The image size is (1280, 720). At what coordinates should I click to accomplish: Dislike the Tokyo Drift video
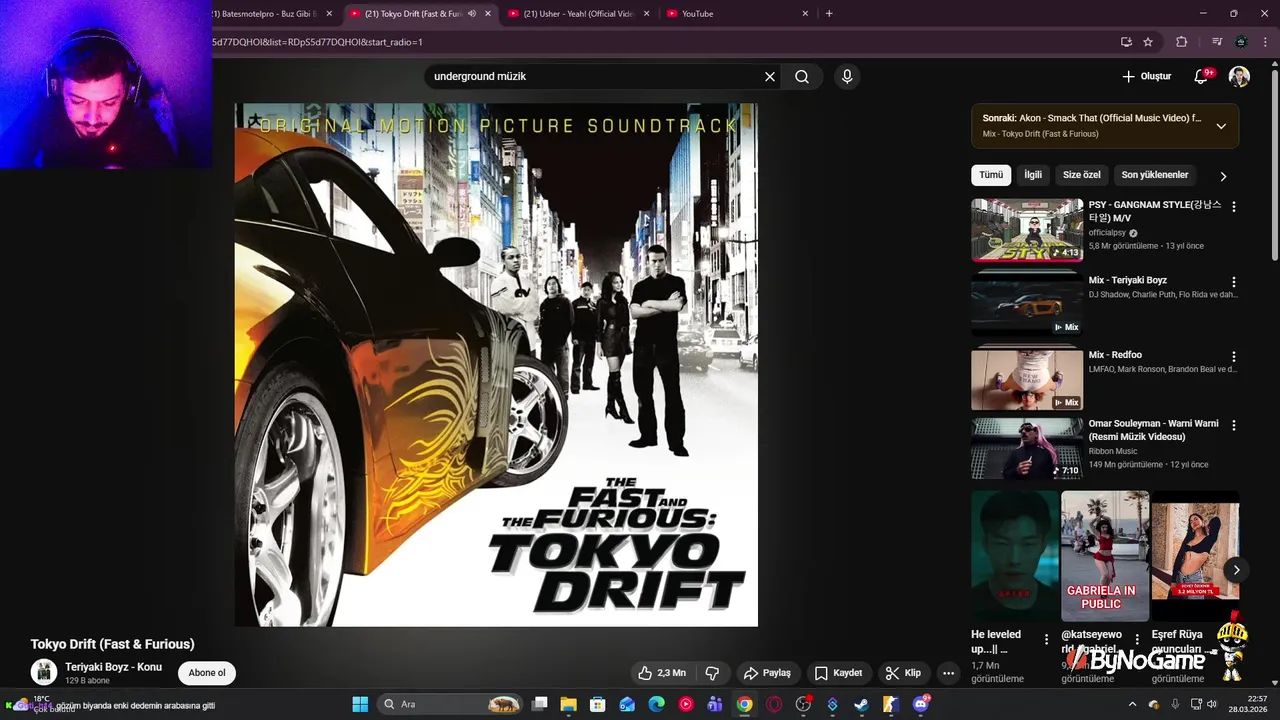click(713, 673)
